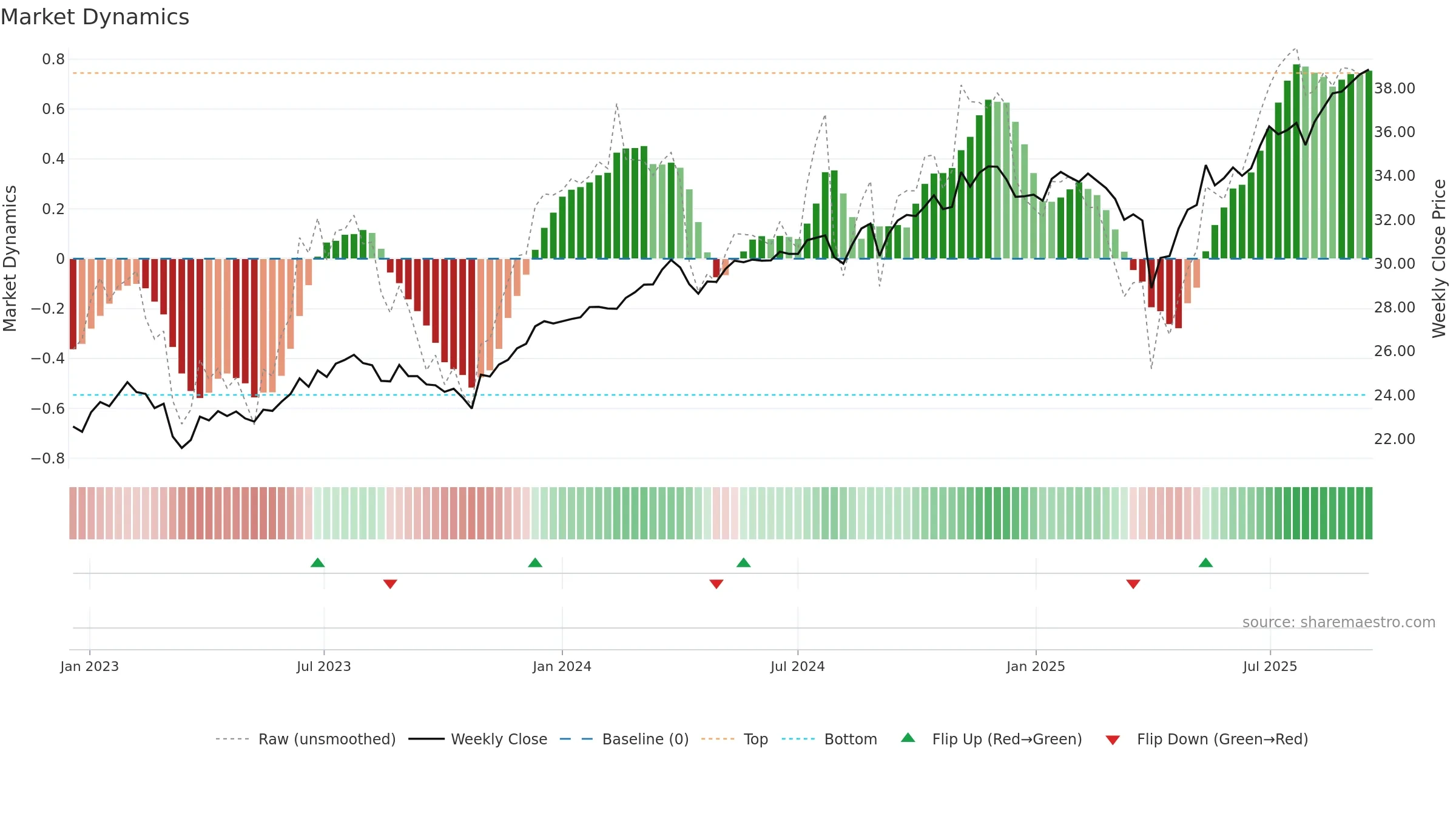Click the 28.00 price tick label
Image resolution: width=1456 pixels, height=819 pixels.
tap(1395, 308)
